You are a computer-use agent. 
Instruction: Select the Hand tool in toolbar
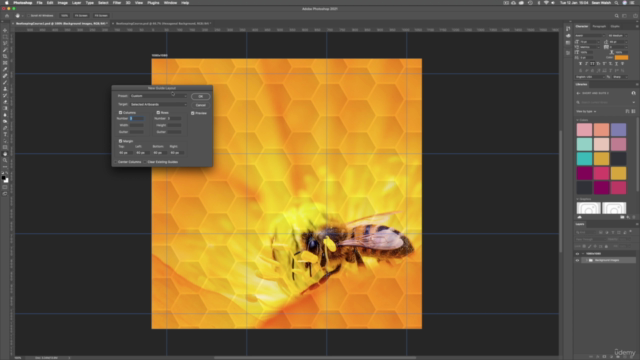tap(5, 154)
